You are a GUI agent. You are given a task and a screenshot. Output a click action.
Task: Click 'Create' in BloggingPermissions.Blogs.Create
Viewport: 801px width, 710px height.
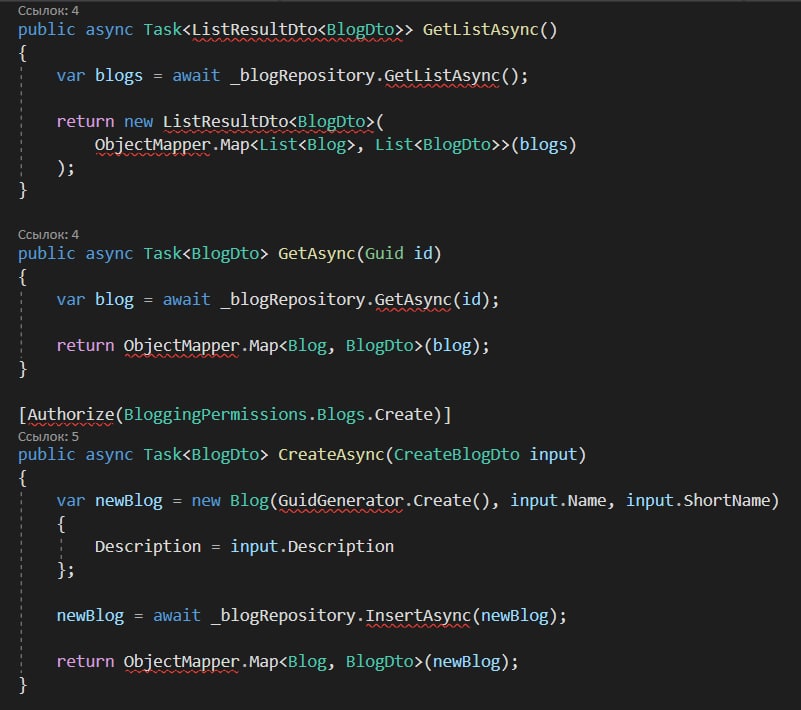point(404,414)
